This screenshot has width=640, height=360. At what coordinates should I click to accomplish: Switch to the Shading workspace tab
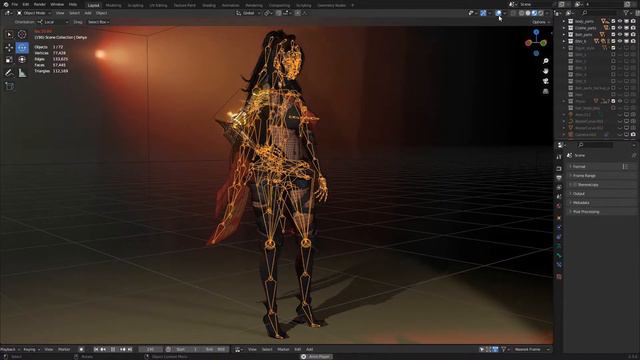209,5
